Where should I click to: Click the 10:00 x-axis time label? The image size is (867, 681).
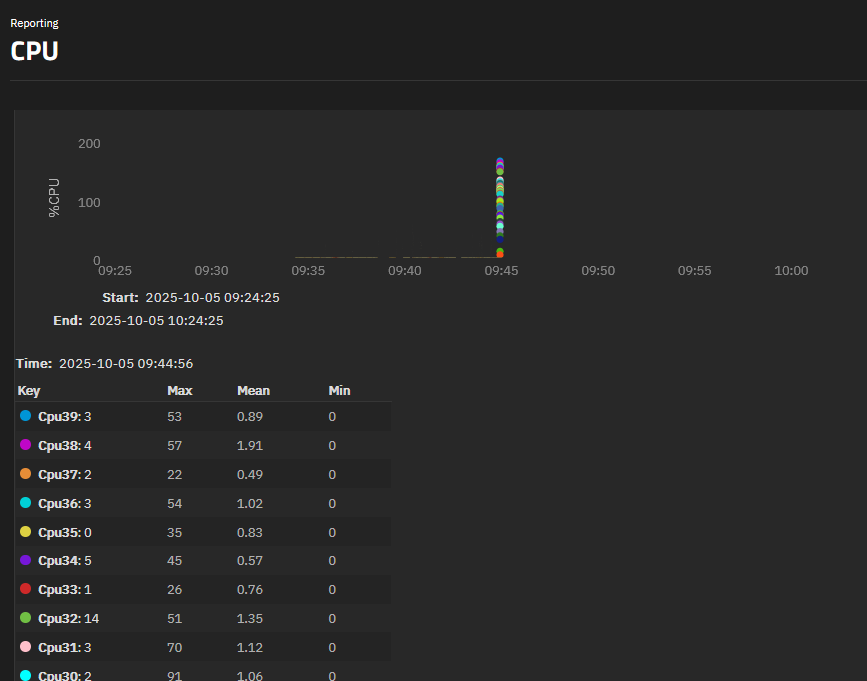[x=791, y=271]
